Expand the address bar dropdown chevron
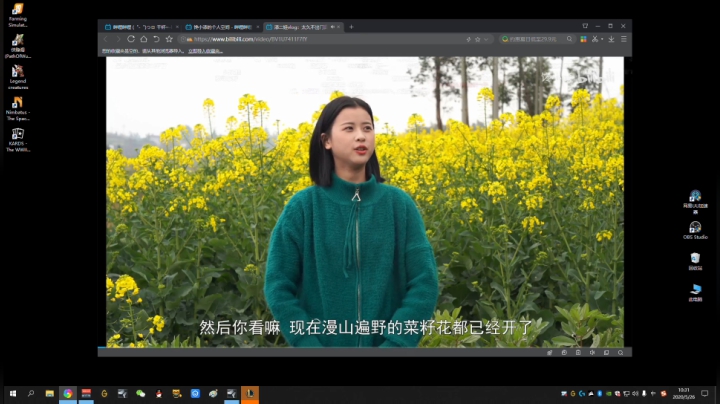 click(x=486, y=39)
